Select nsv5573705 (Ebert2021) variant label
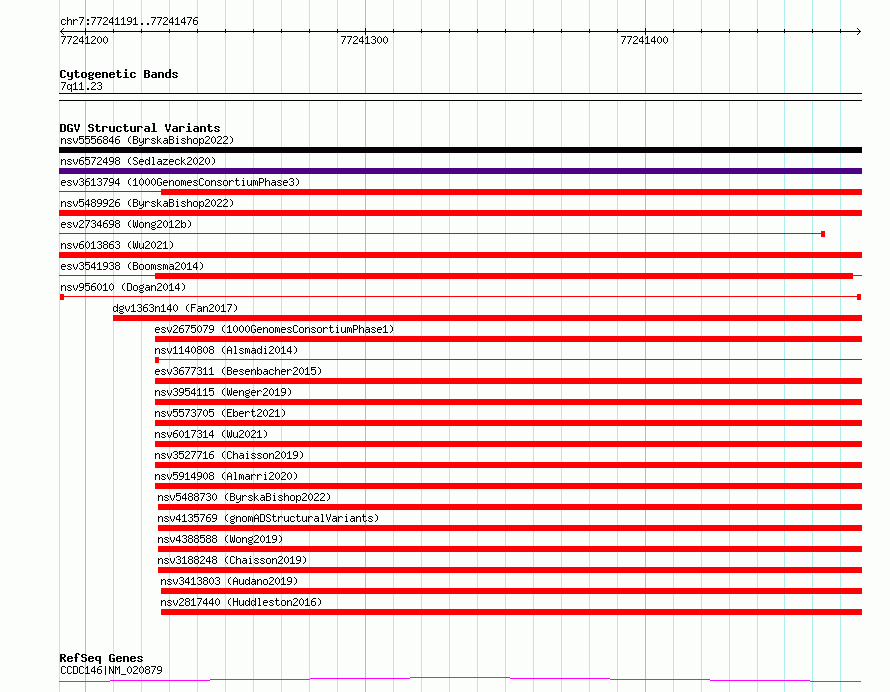Screen dimensions: 890x692 (x=220, y=413)
